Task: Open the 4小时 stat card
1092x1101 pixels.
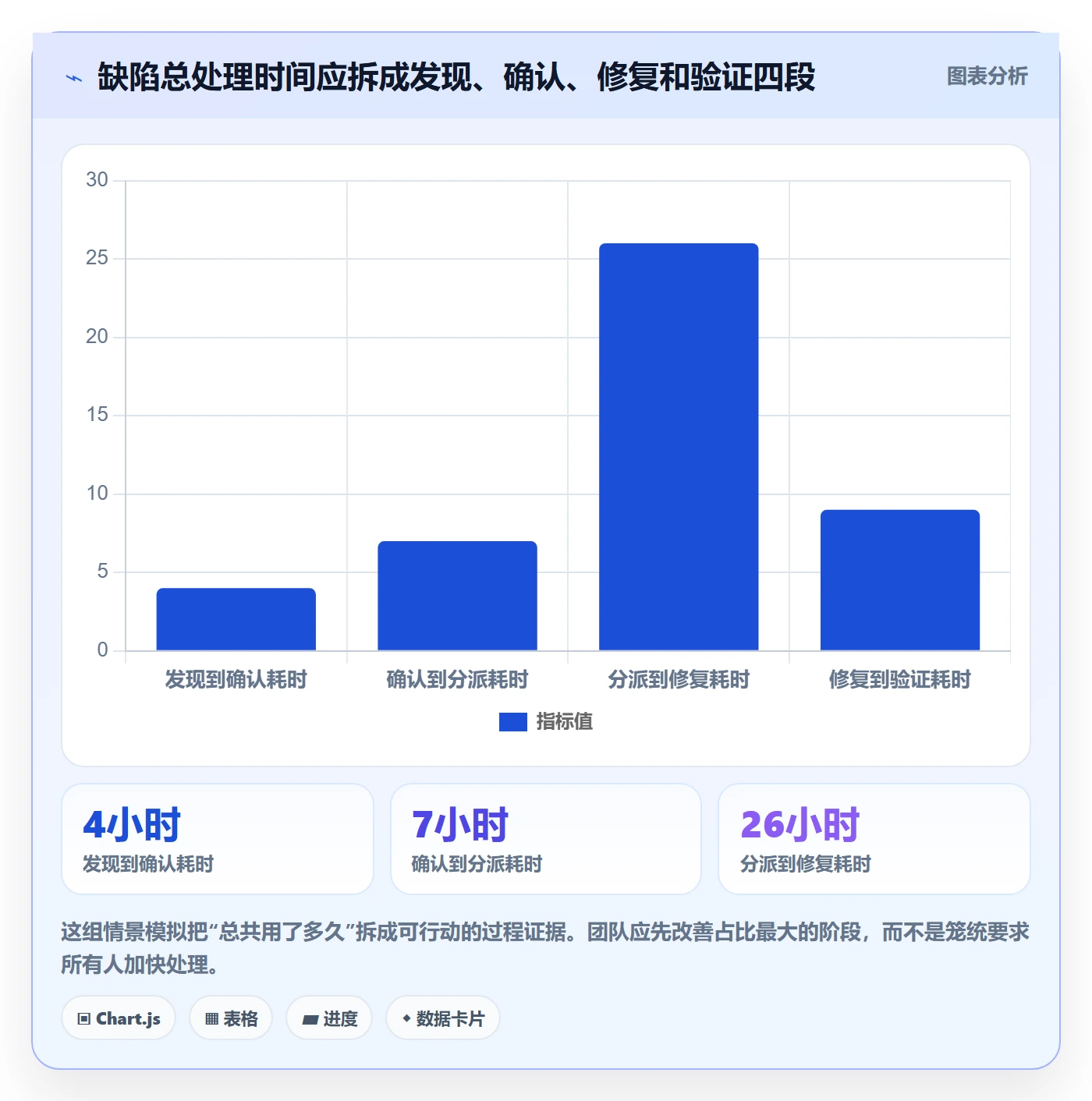Action: (218, 839)
